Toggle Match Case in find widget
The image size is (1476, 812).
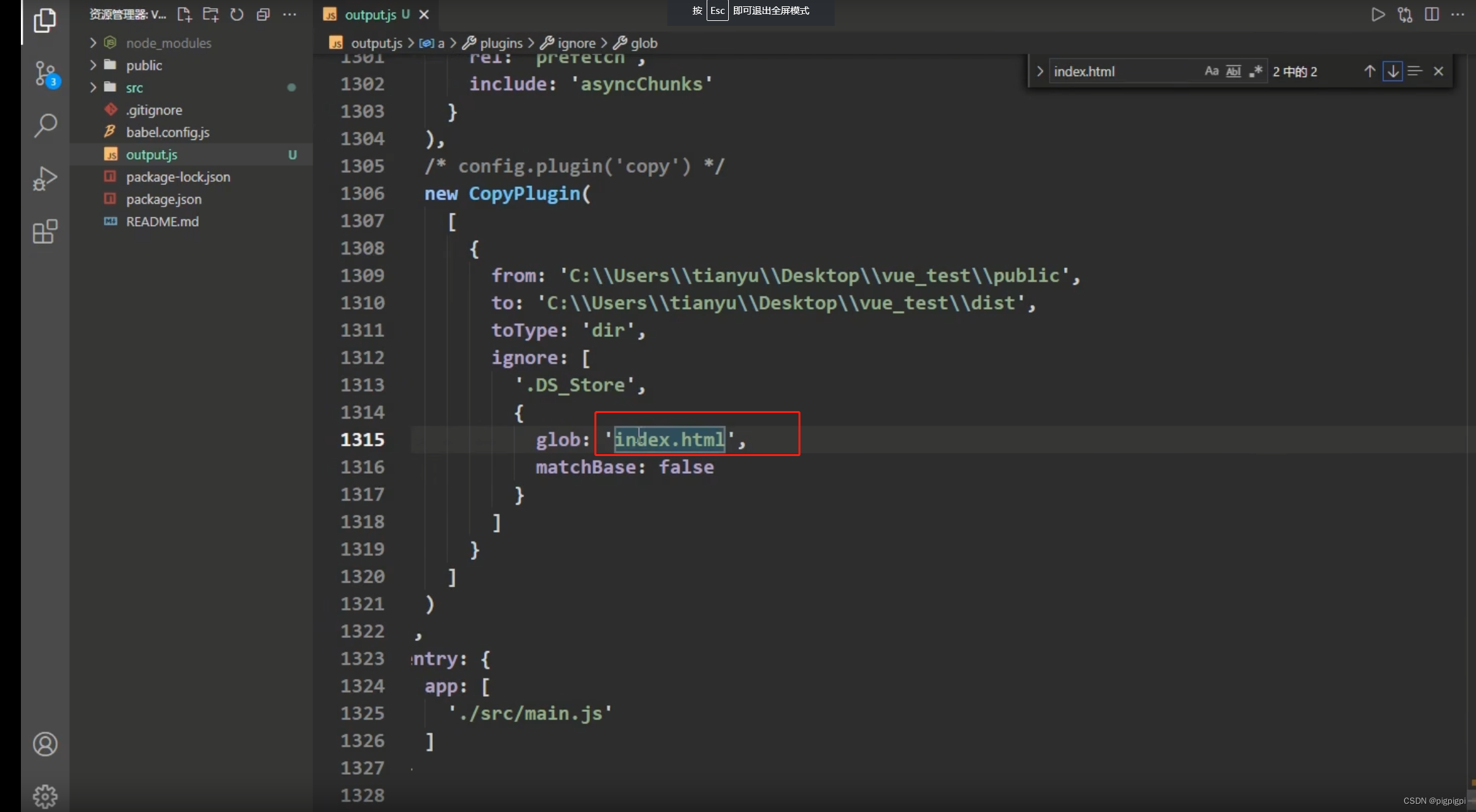(x=1211, y=71)
